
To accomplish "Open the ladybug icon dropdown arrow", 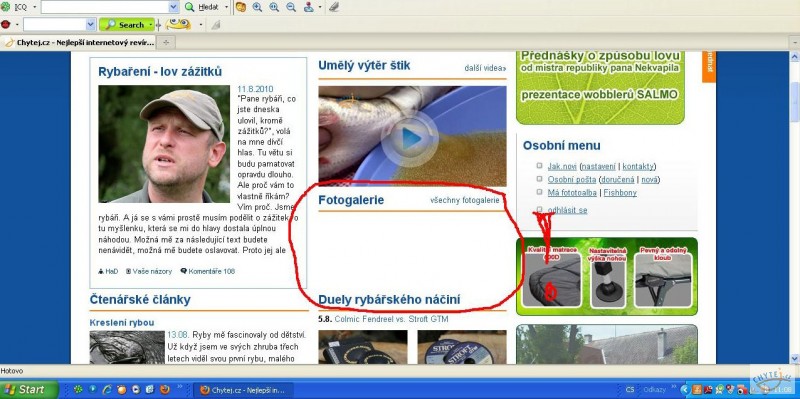I will (x=17, y=24).
